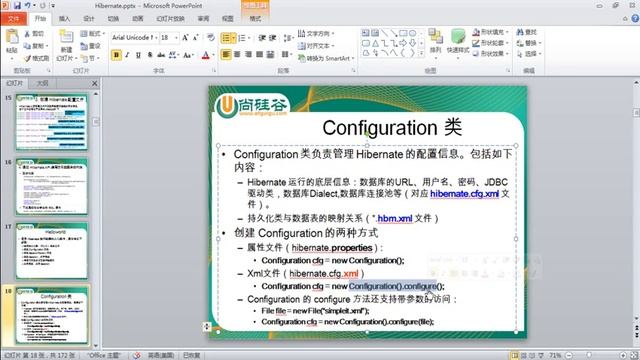Click the Redo icon in quick access toolbar
The image size is (640, 360).
point(42,5)
